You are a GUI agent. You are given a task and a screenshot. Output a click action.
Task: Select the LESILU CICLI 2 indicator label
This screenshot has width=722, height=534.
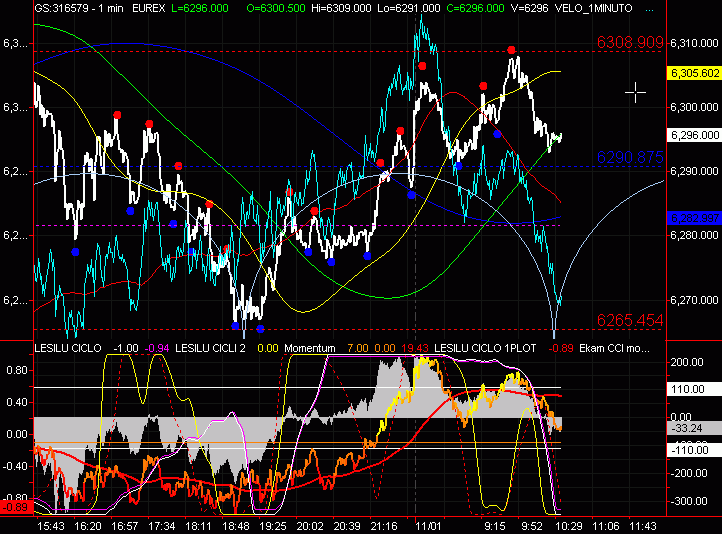210,348
